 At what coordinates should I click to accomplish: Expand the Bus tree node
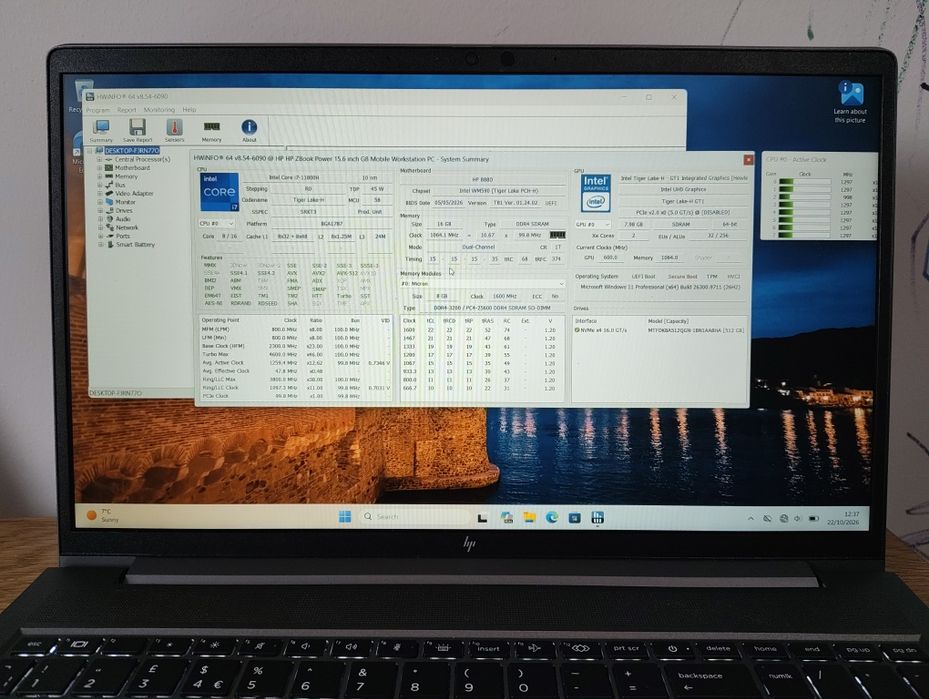point(100,185)
